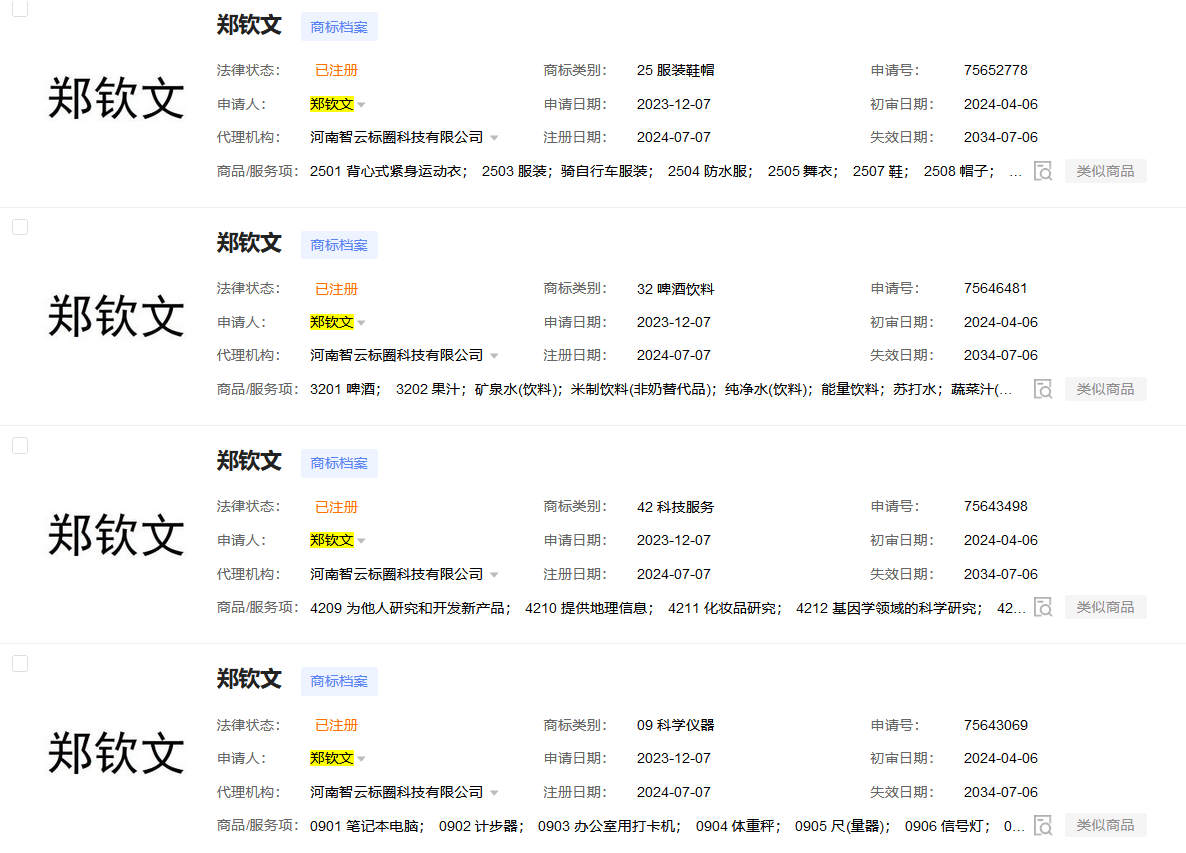
Task: Expand agency dropdown arrow in 09 科学仪器 record
Action: coord(494,793)
